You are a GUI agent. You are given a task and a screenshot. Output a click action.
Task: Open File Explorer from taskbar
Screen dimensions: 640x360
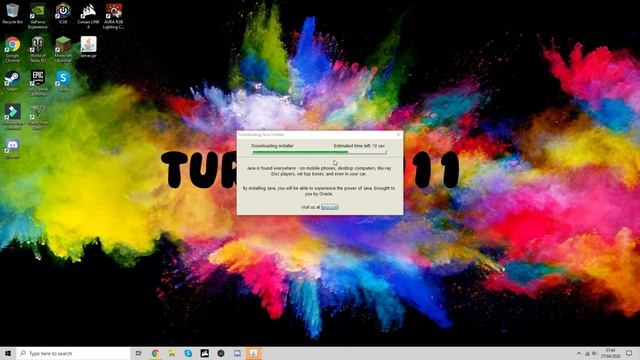pos(171,353)
